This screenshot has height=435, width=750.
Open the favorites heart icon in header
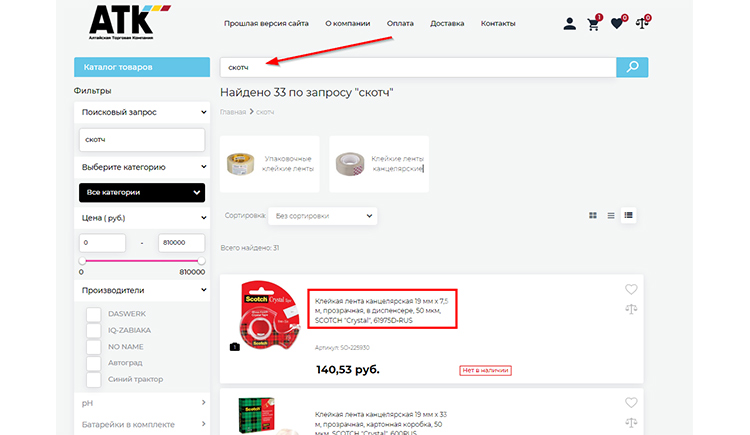[x=617, y=23]
